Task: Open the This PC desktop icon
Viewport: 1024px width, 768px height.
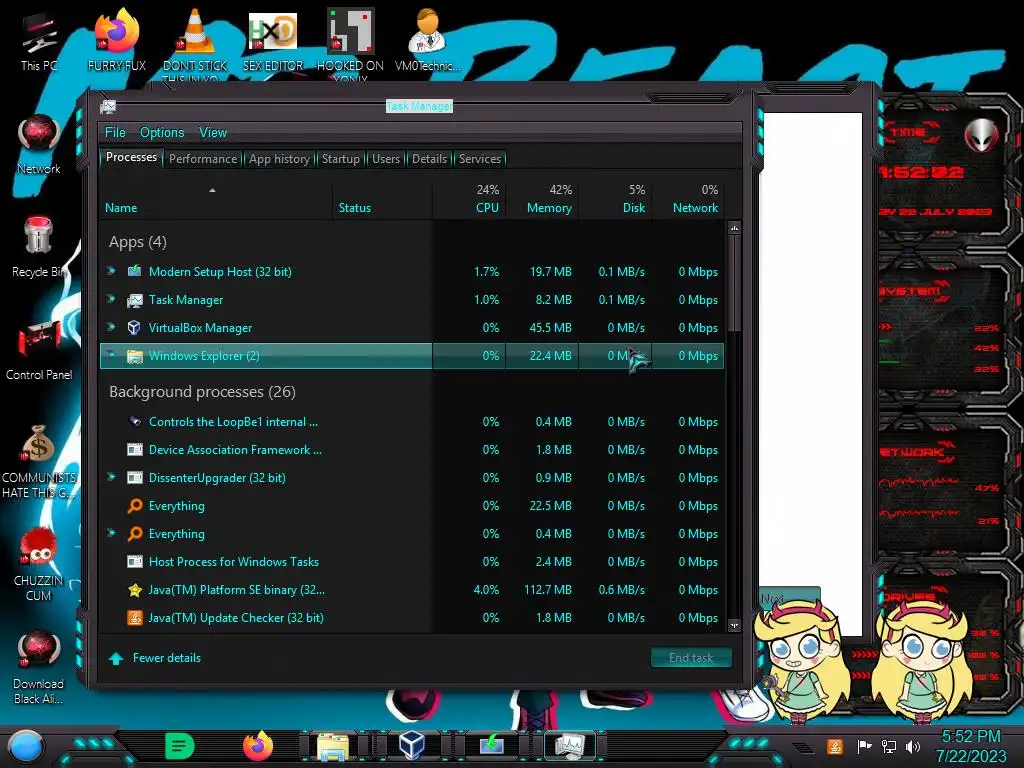Action: tap(38, 40)
